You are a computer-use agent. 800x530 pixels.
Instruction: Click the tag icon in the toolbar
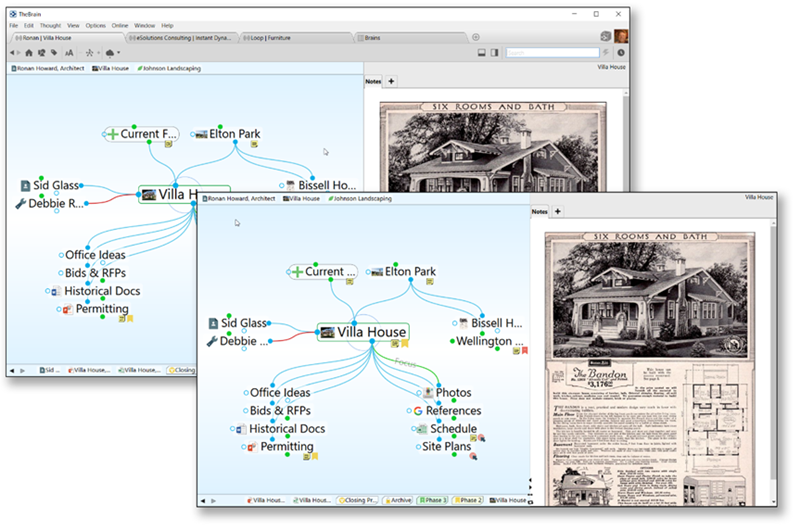click(x=53, y=52)
